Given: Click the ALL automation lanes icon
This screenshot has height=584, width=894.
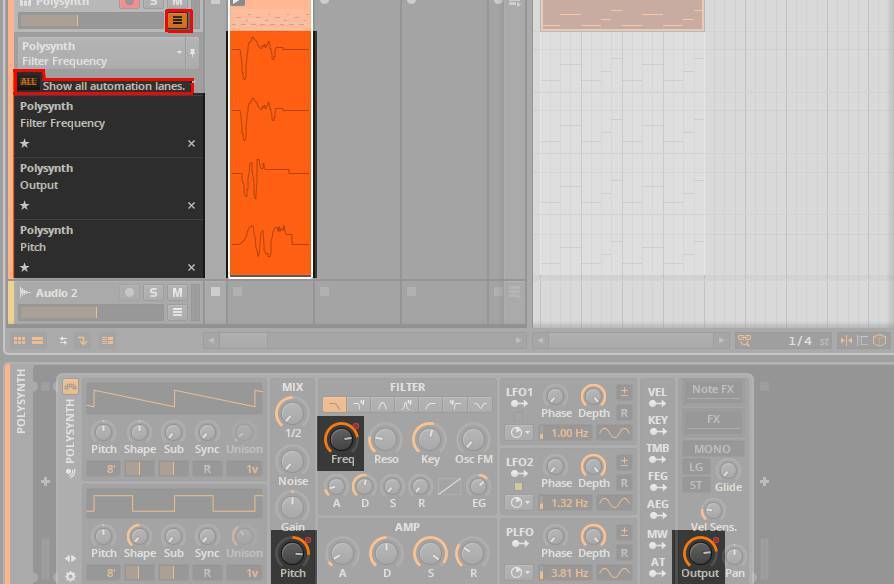Looking at the screenshot, I should coord(28,83).
